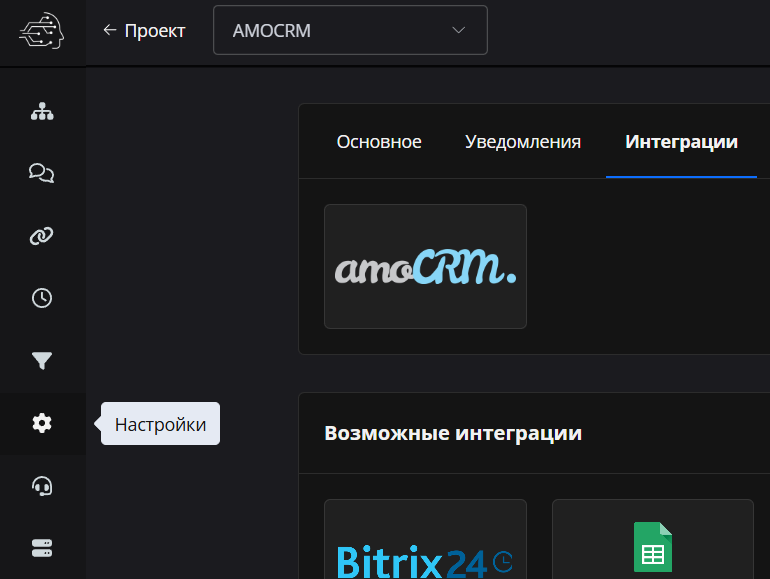Open the server storage sidebar icon
The height and width of the screenshot is (579, 770).
[x=41, y=548]
